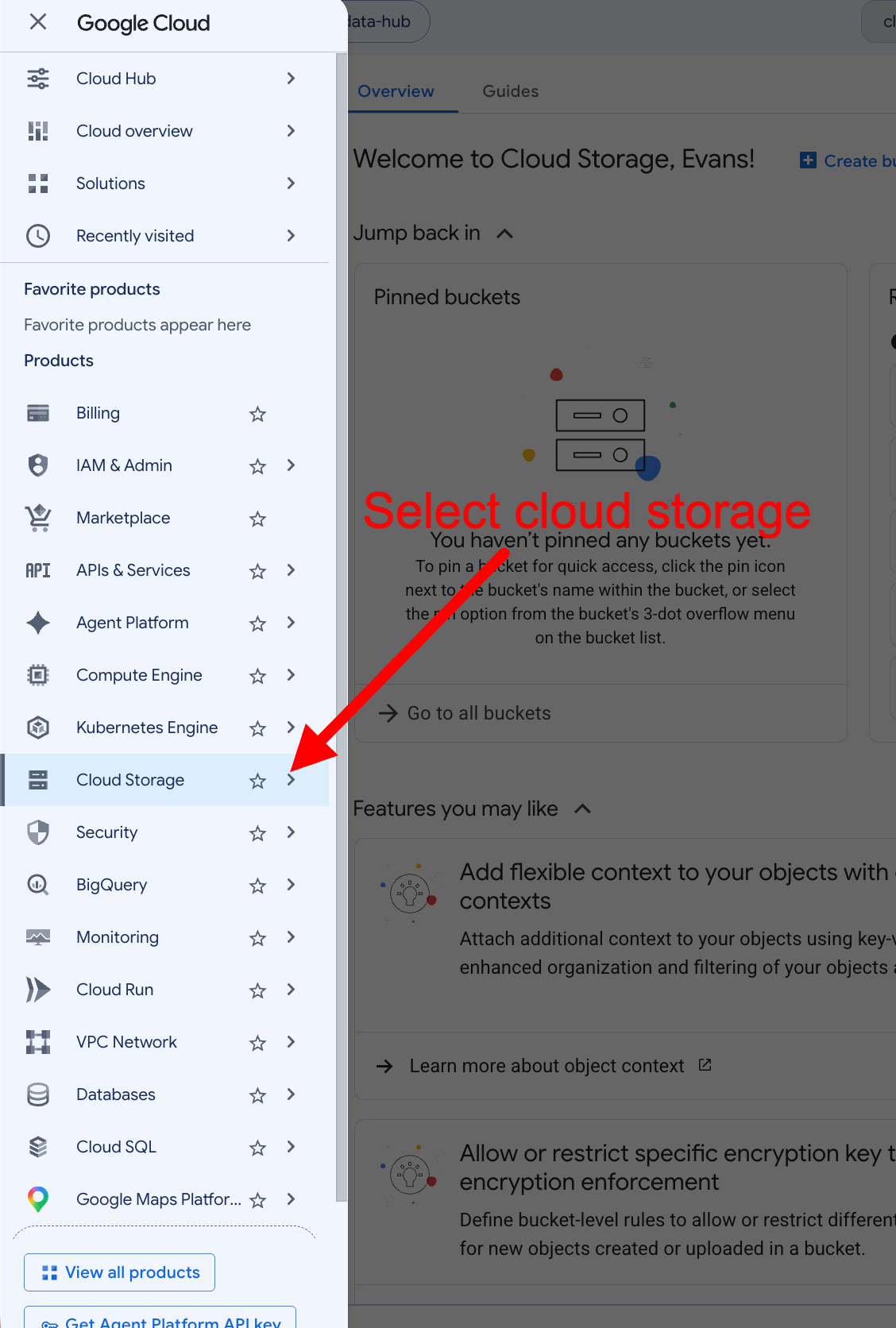Click the Google Maps Platform pin icon

pyautogui.click(x=38, y=1199)
